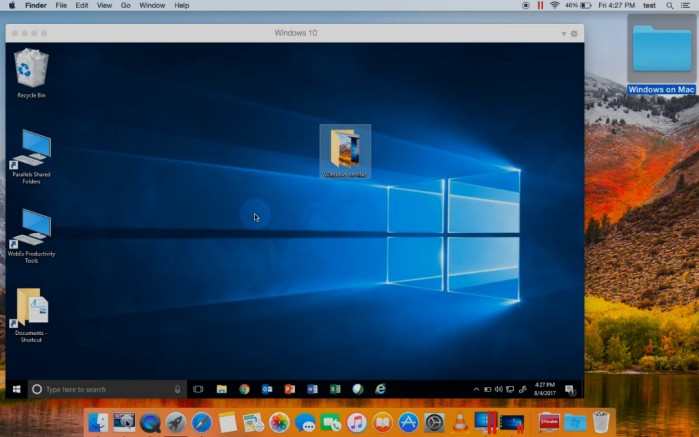Open the Trash in the Dock
Screen dimensions: 699x437
coord(601,421)
